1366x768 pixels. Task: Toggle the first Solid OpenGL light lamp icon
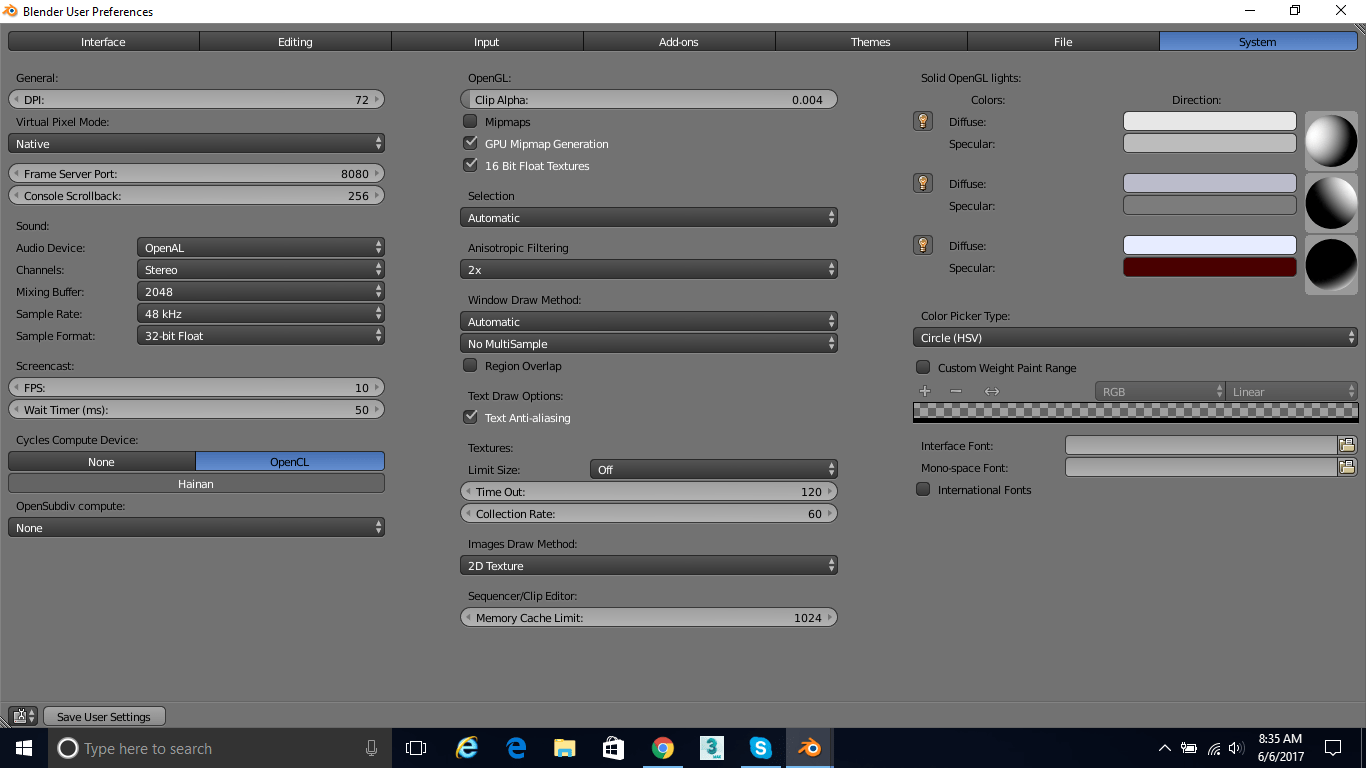922,120
